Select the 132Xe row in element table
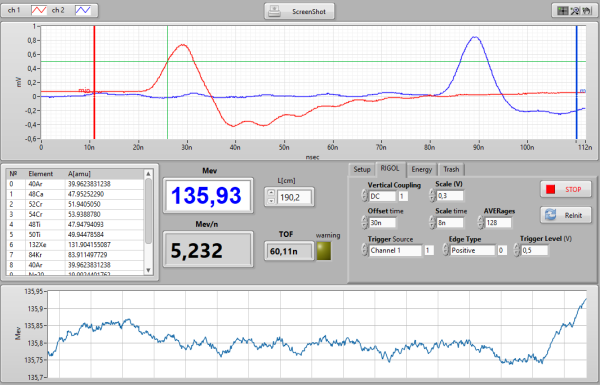 coord(75,245)
